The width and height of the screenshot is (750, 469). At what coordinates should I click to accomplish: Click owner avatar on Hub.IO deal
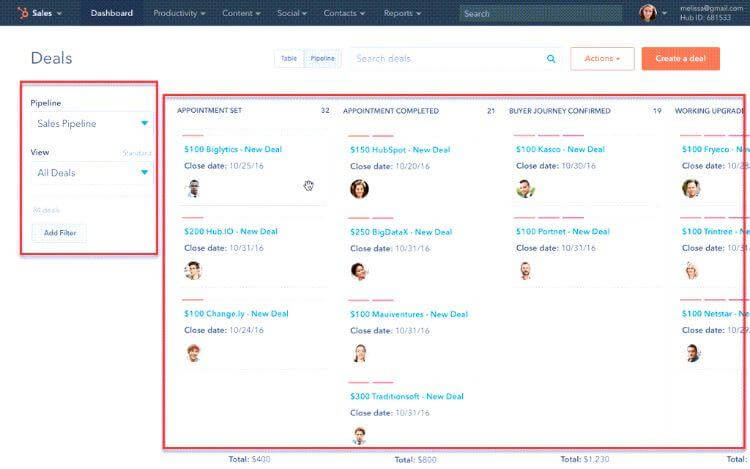click(193, 271)
